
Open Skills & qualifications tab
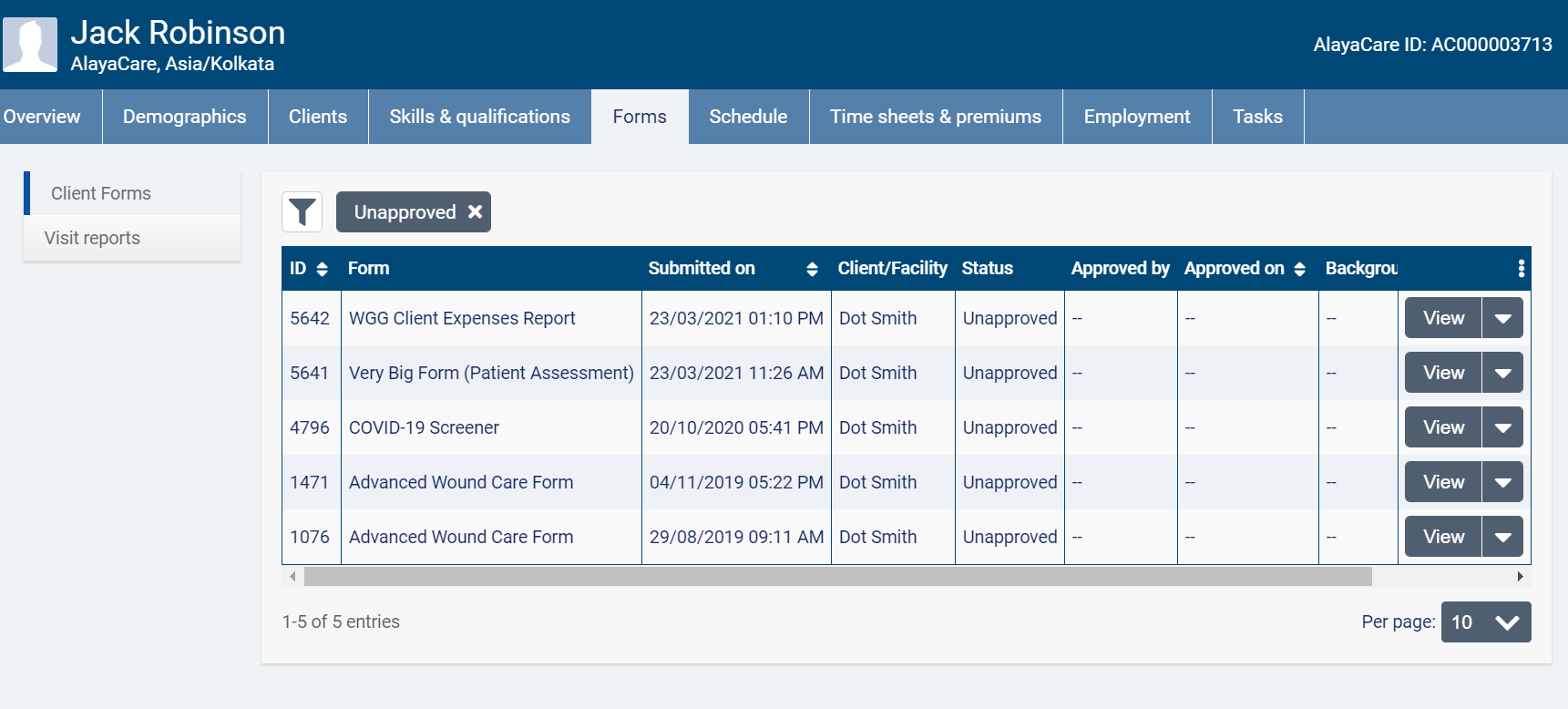(479, 117)
